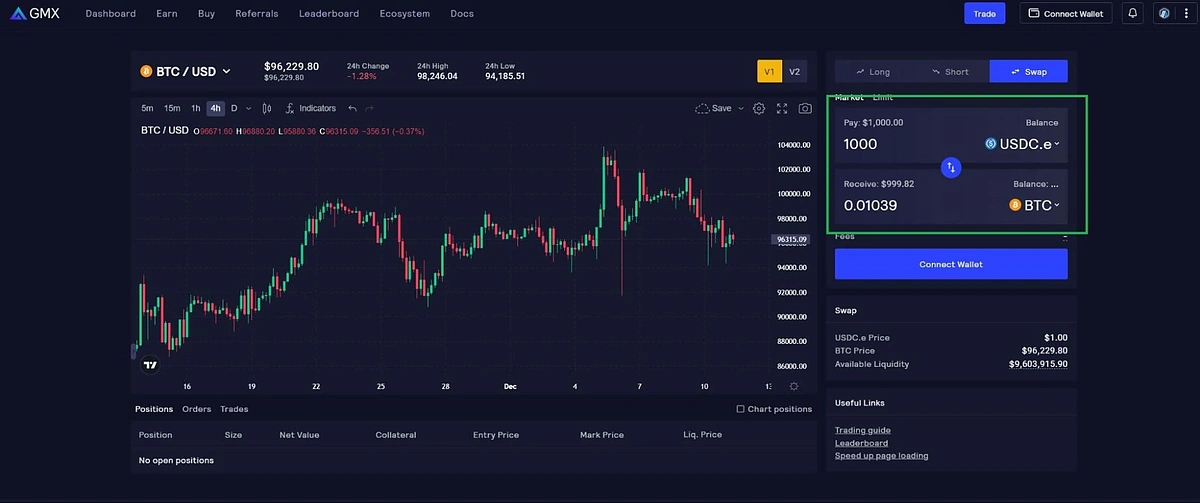Image resolution: width=1200 pixels, height=503 pixels.
Task: Select the Long tab
Action: pos(873,72)
